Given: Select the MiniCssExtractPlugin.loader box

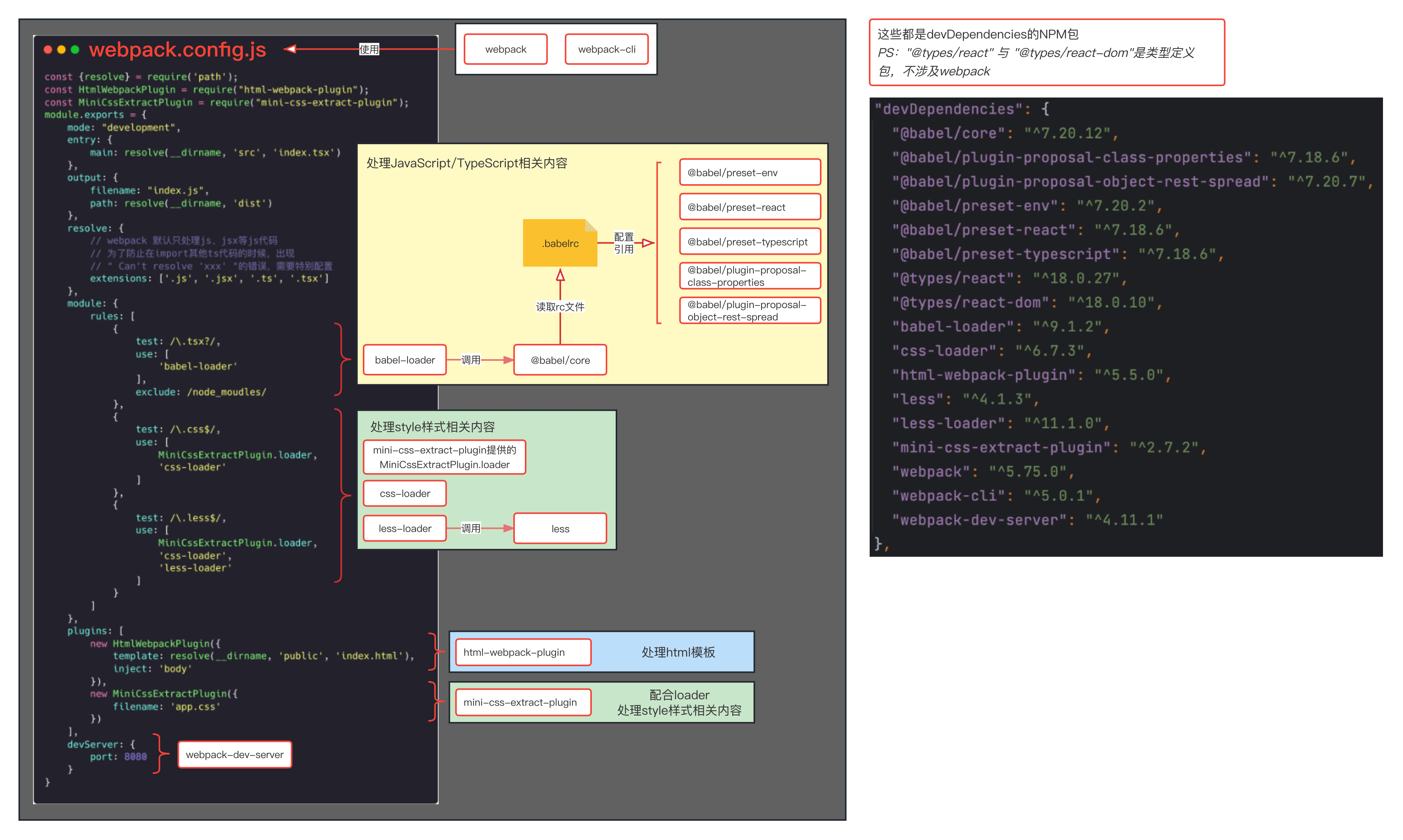Looking at the screenshot, I should 444,457.
